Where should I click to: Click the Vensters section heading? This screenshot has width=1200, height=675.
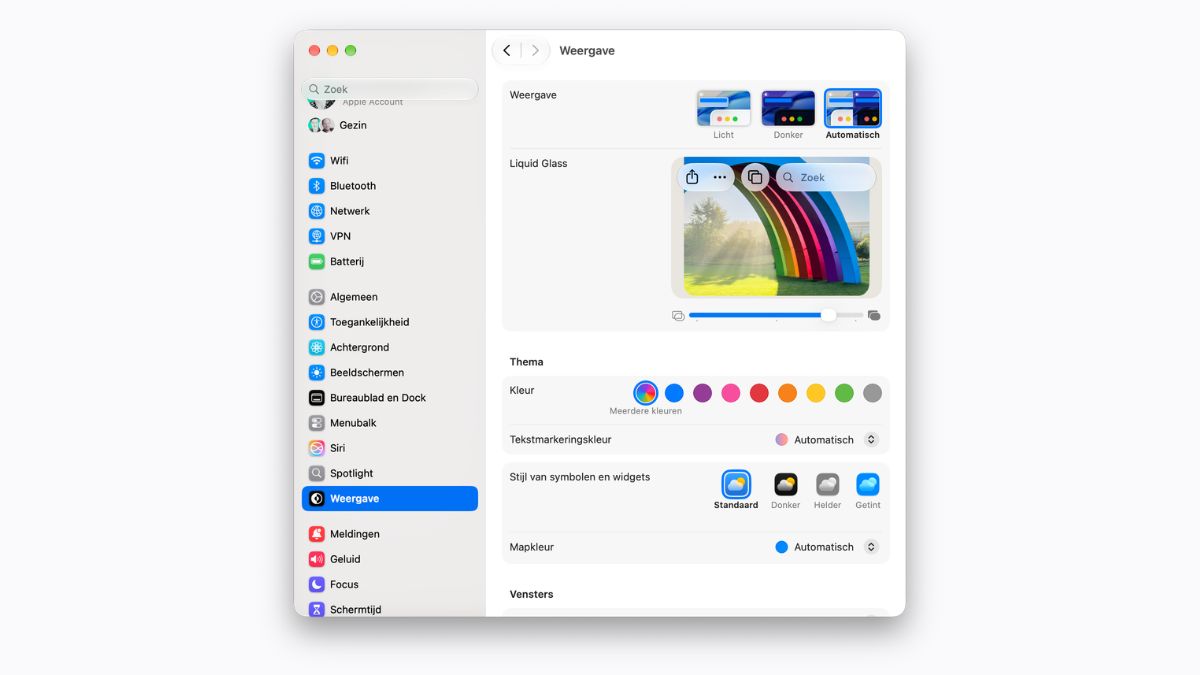531,594
